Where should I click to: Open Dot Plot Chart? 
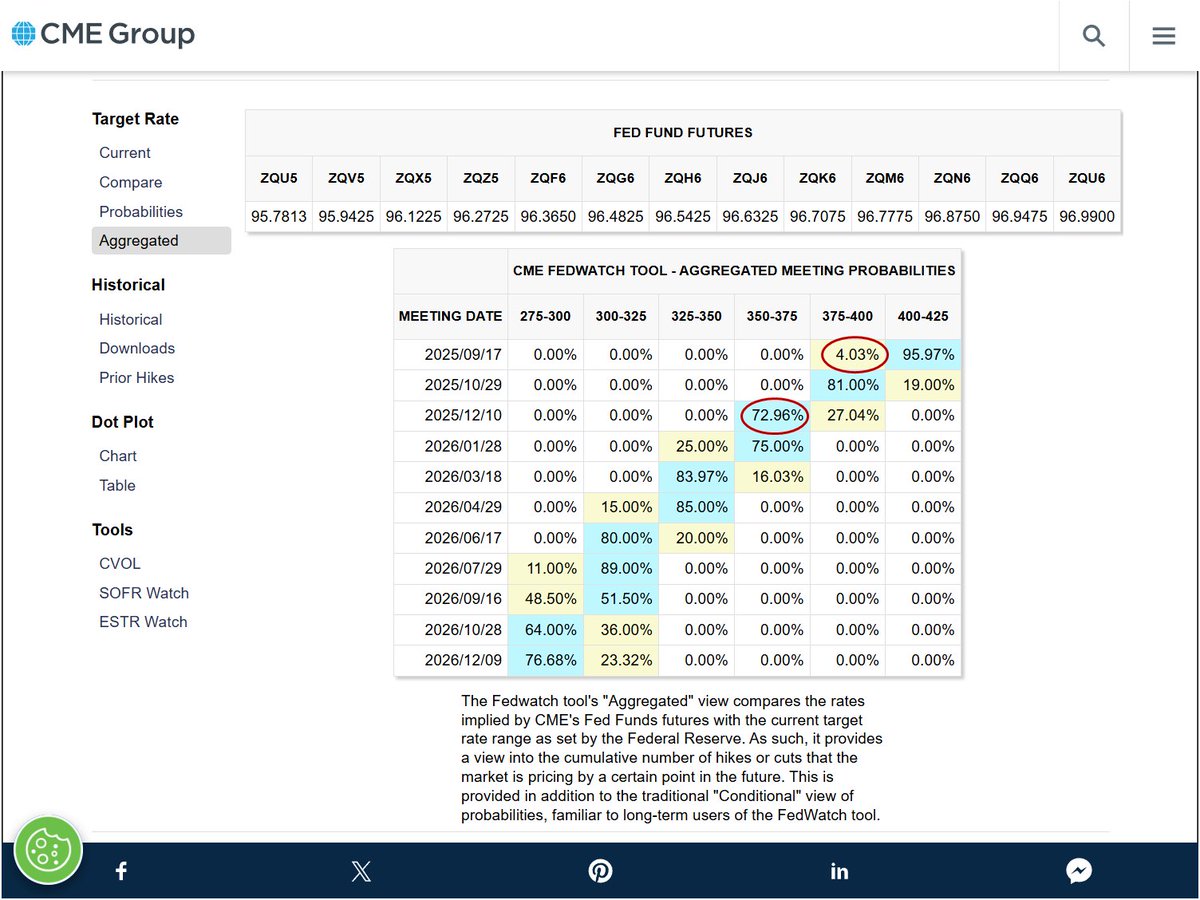coord(118,455)
